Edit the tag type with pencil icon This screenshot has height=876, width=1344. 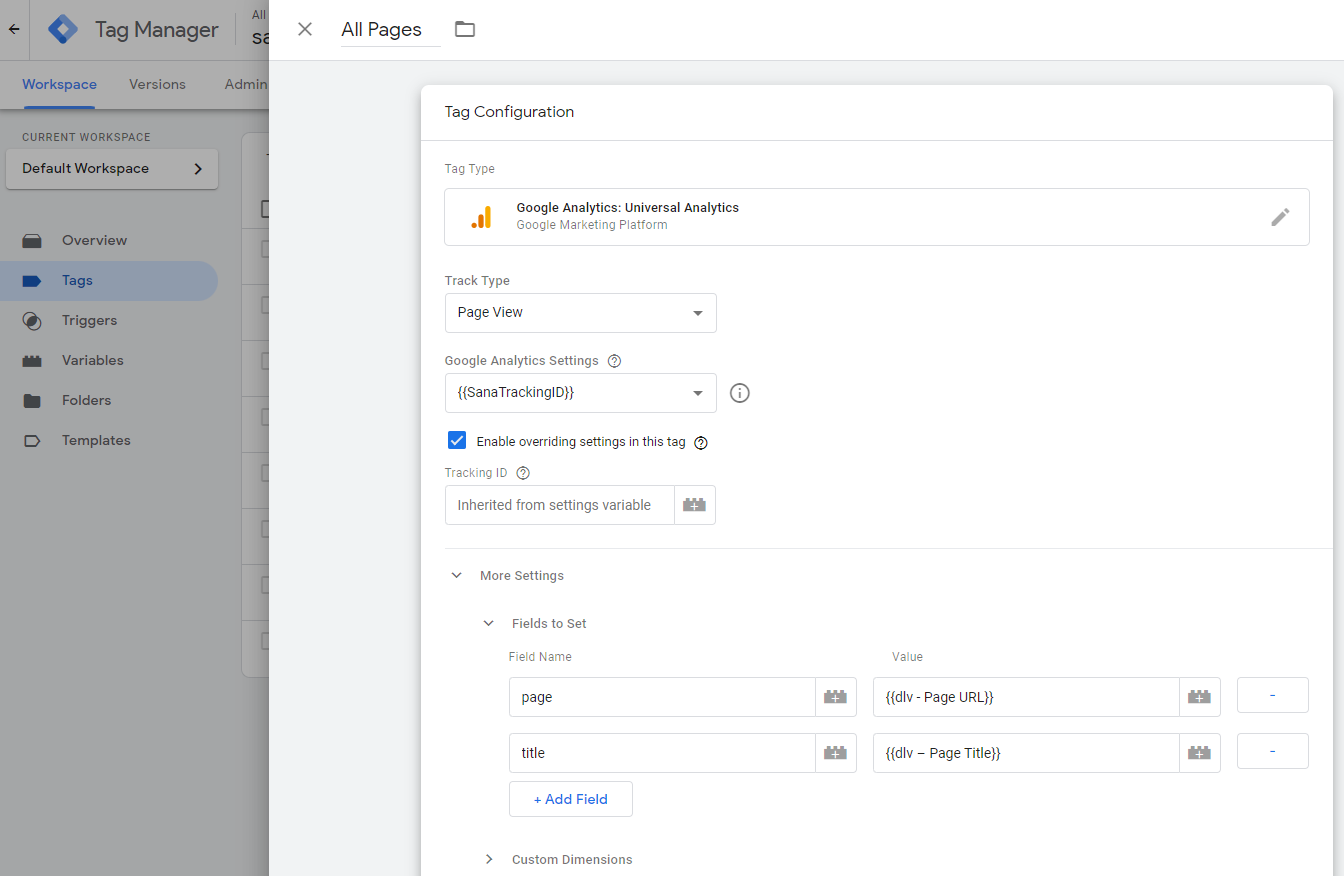(x=1280, y=217)
